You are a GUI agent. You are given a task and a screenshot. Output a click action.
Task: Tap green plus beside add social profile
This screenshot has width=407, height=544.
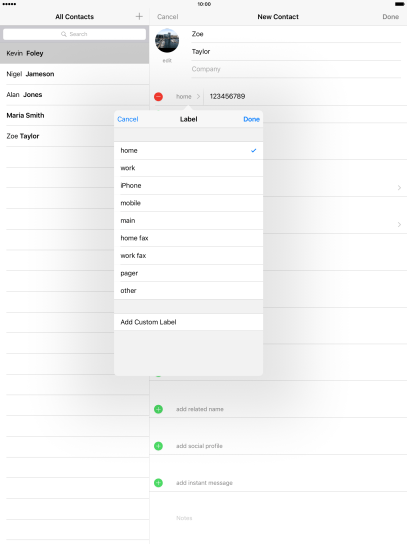click(158, 446)
